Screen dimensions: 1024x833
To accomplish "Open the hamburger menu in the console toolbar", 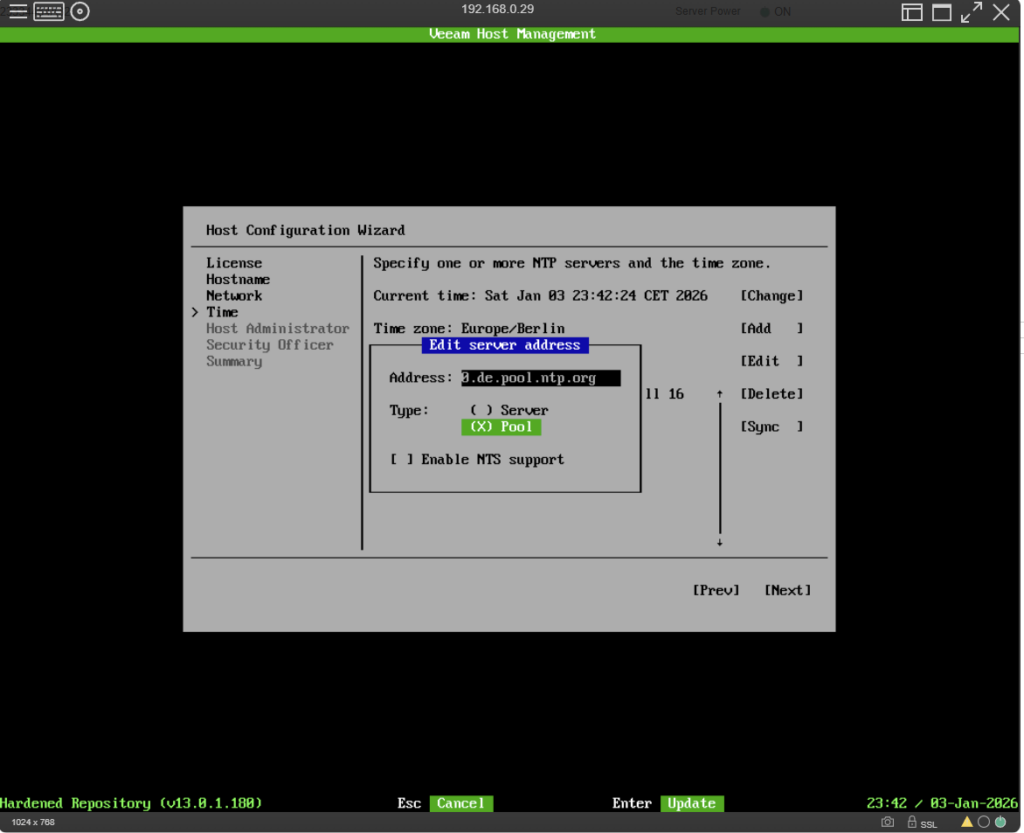I will [x=18, y=12].
